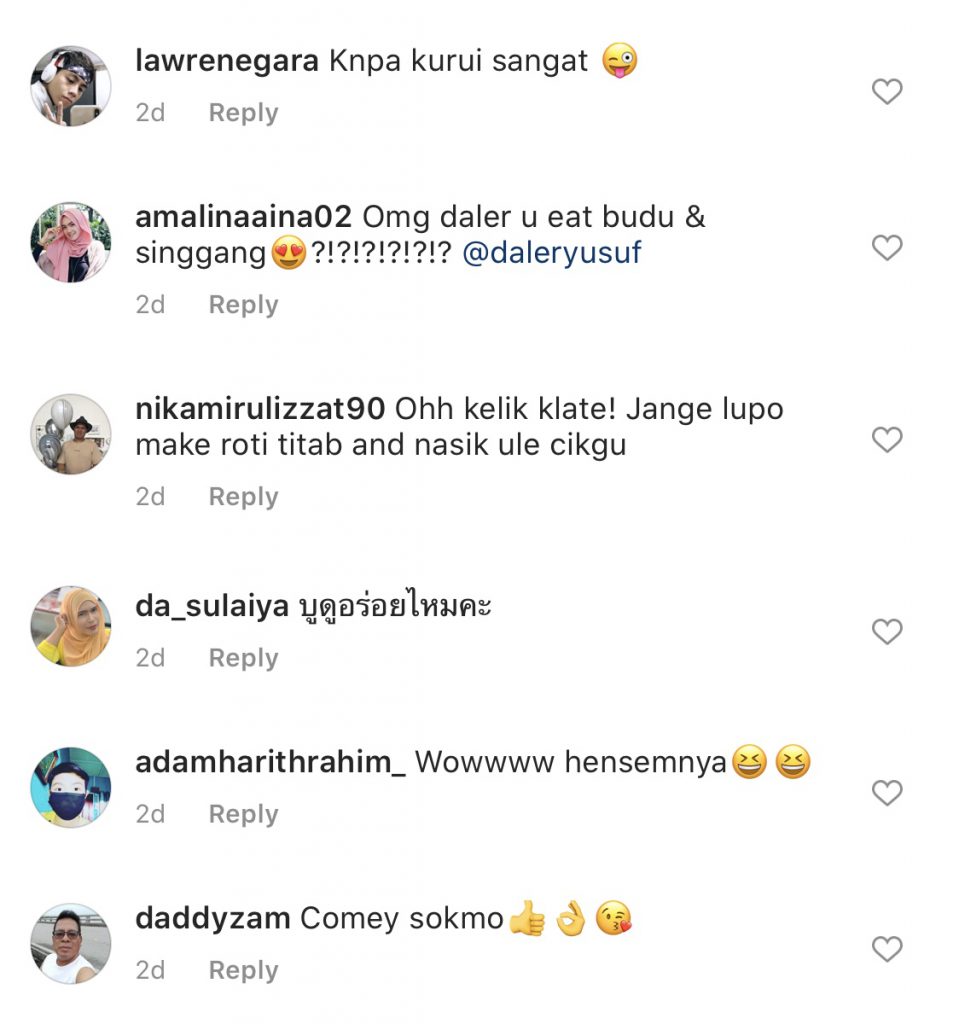Like daddyzam's Comey sokmo comment
Viewport: 959px width, 1024px height.
coord(886,949)
